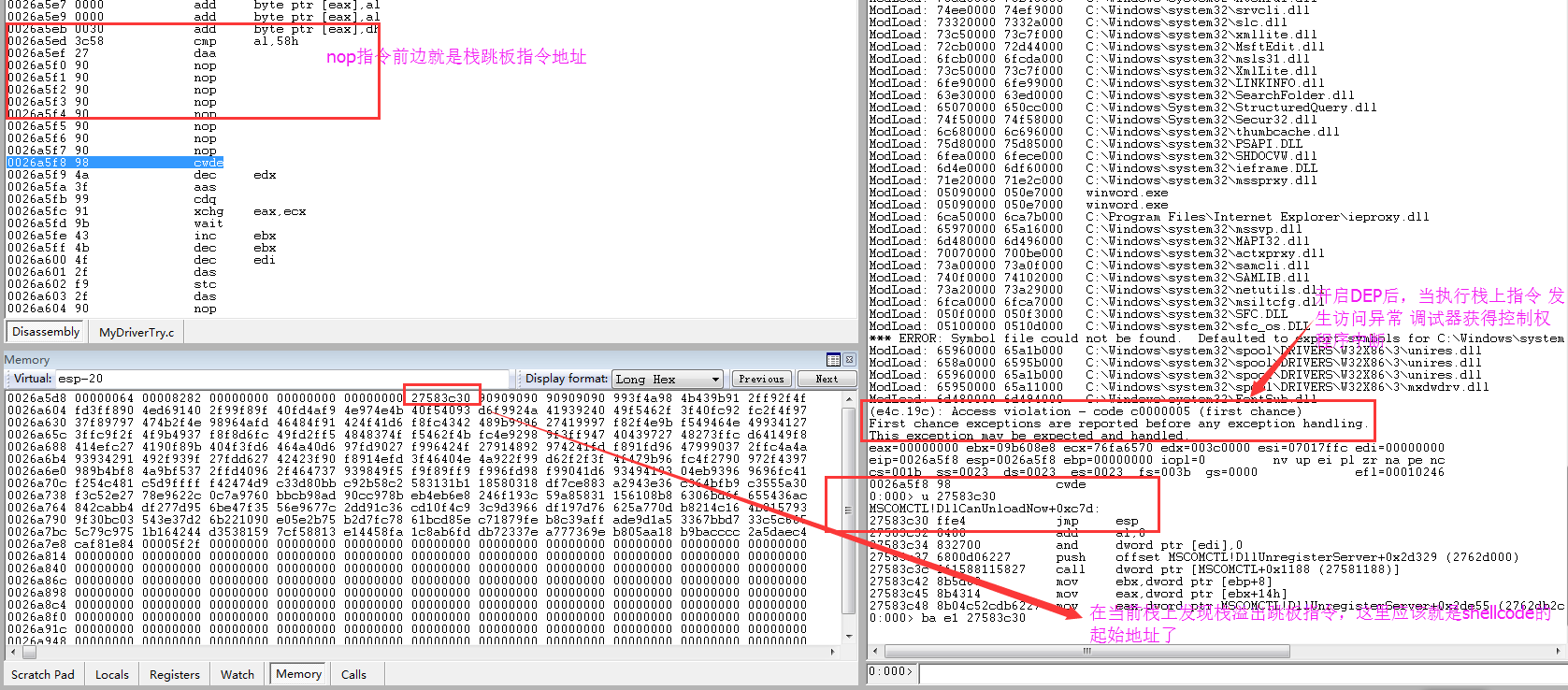
Task: Expand the Display format dropdown
Action: click(x=715, y=379)
